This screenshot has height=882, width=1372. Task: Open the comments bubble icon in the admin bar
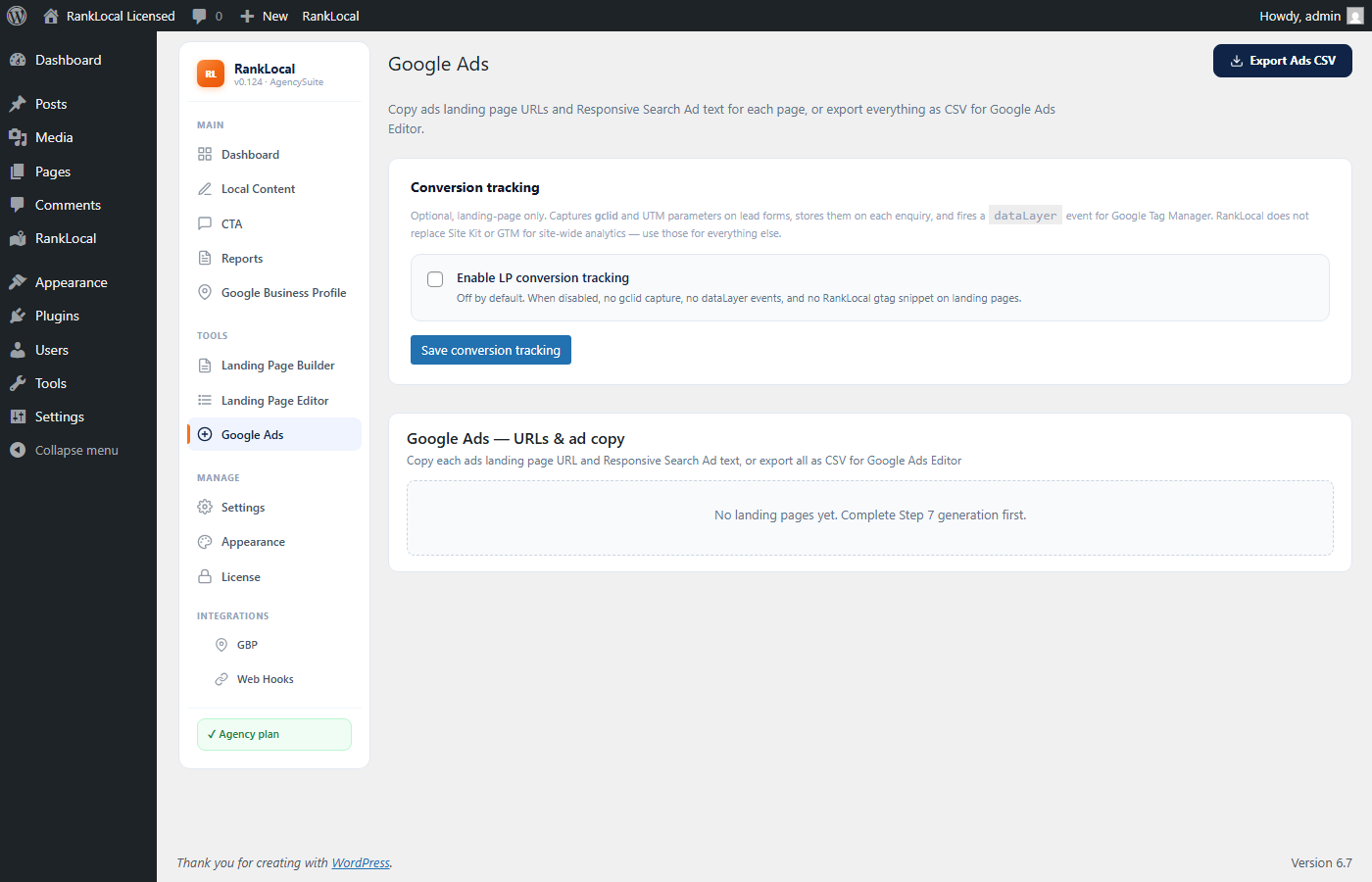pos(200,16)
